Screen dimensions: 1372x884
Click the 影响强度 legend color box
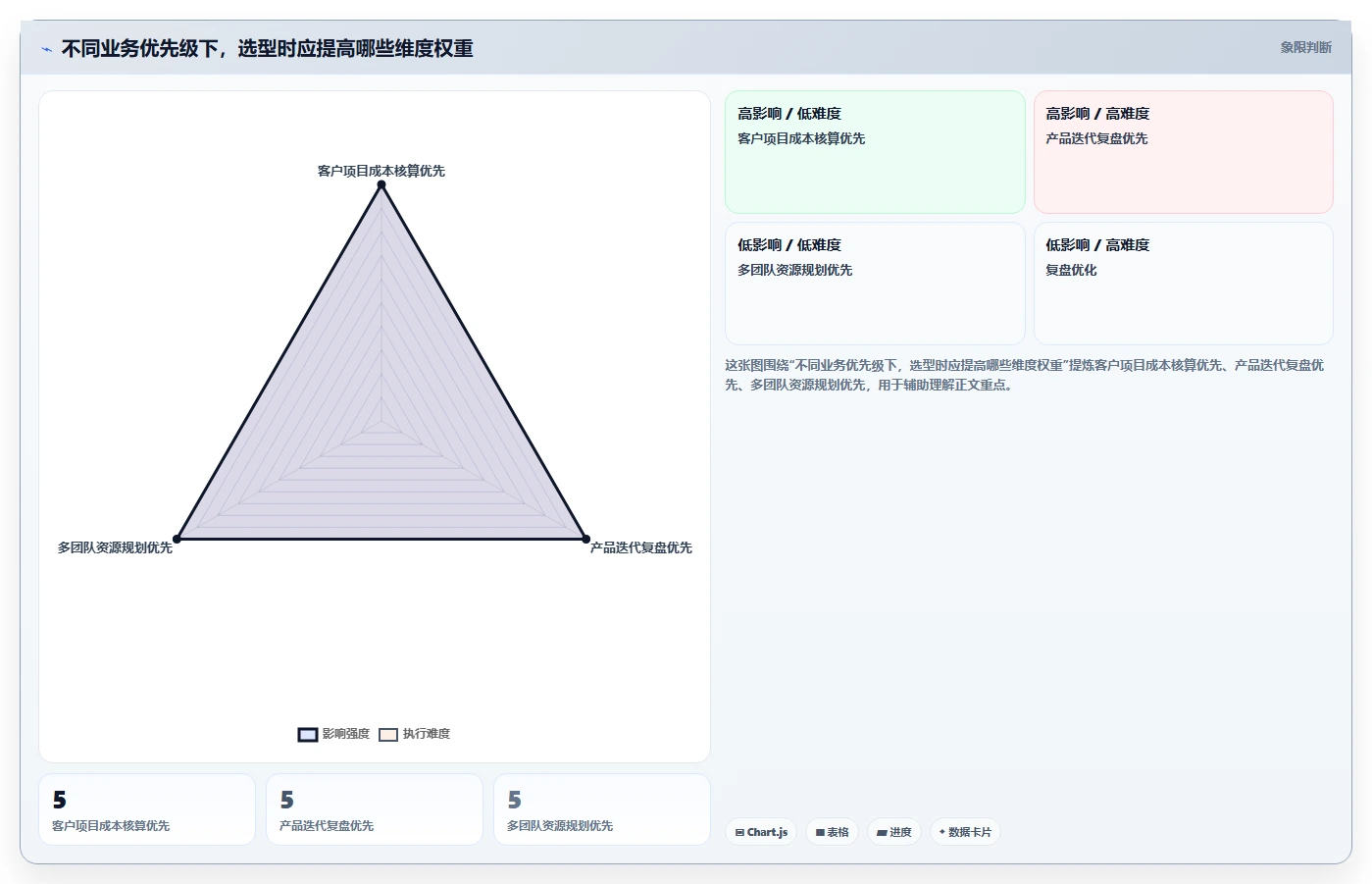tap(308, 735)
